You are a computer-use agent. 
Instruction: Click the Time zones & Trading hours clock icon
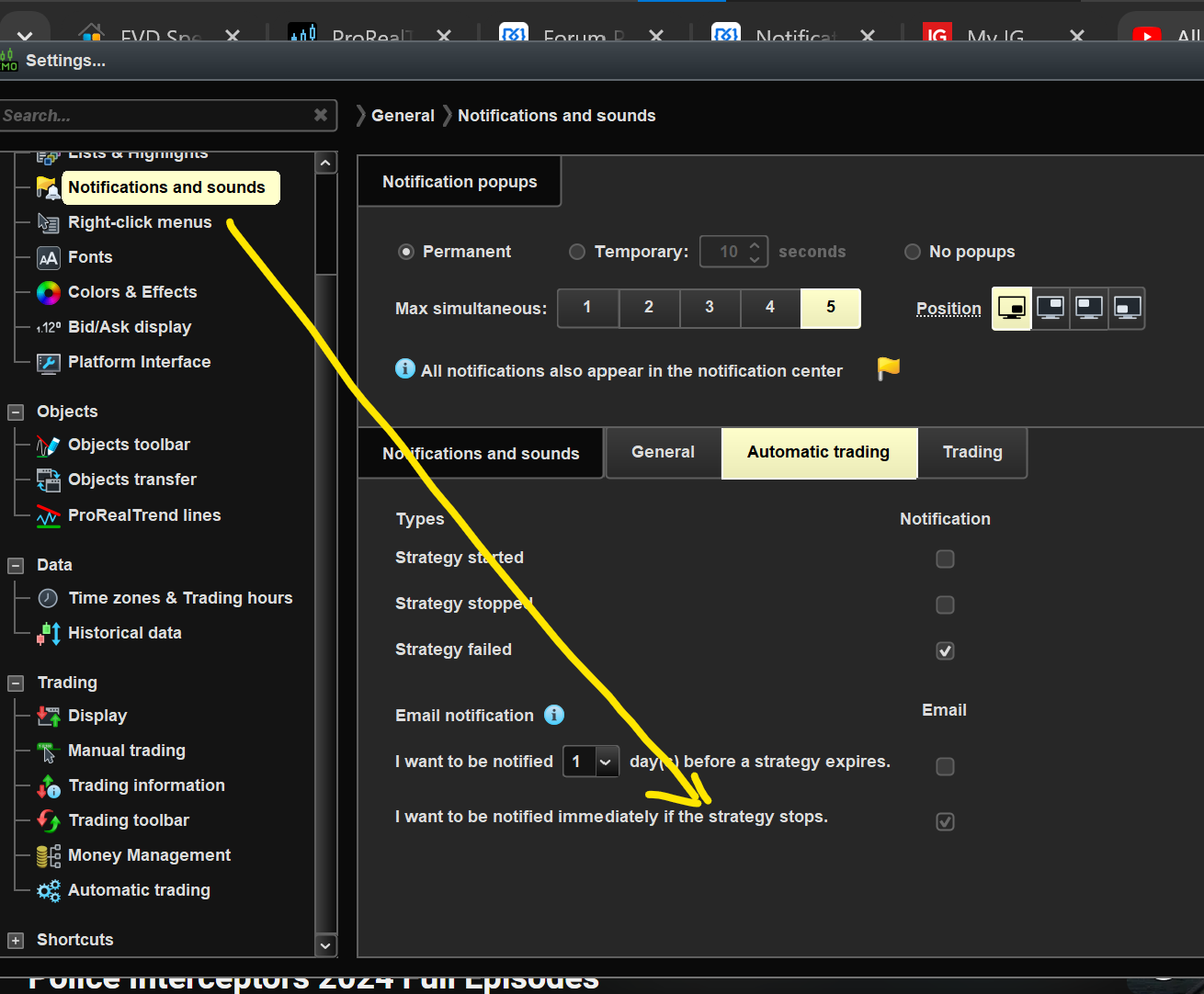coord(48,599)
